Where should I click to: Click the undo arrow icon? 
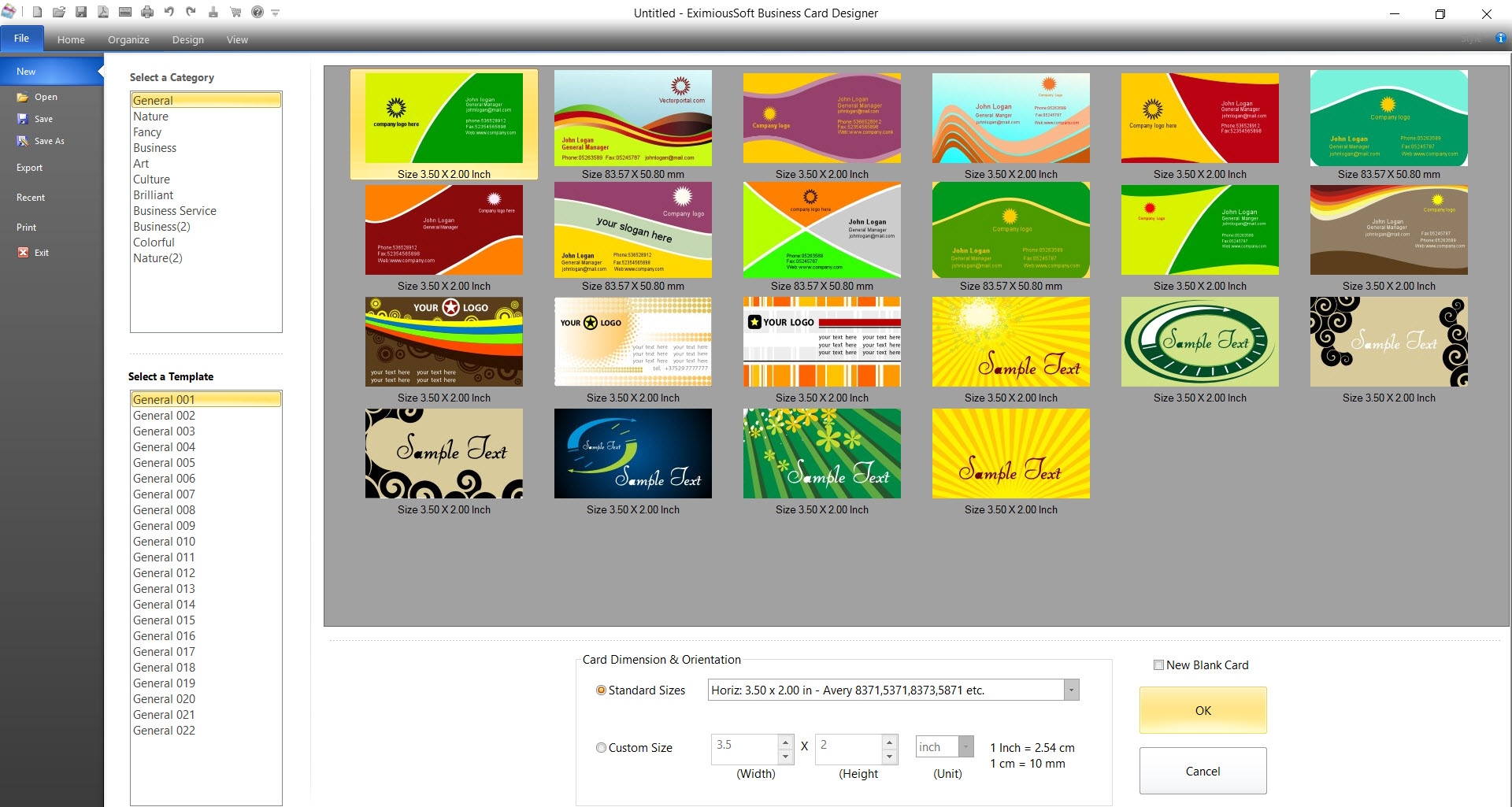point(169,13)
